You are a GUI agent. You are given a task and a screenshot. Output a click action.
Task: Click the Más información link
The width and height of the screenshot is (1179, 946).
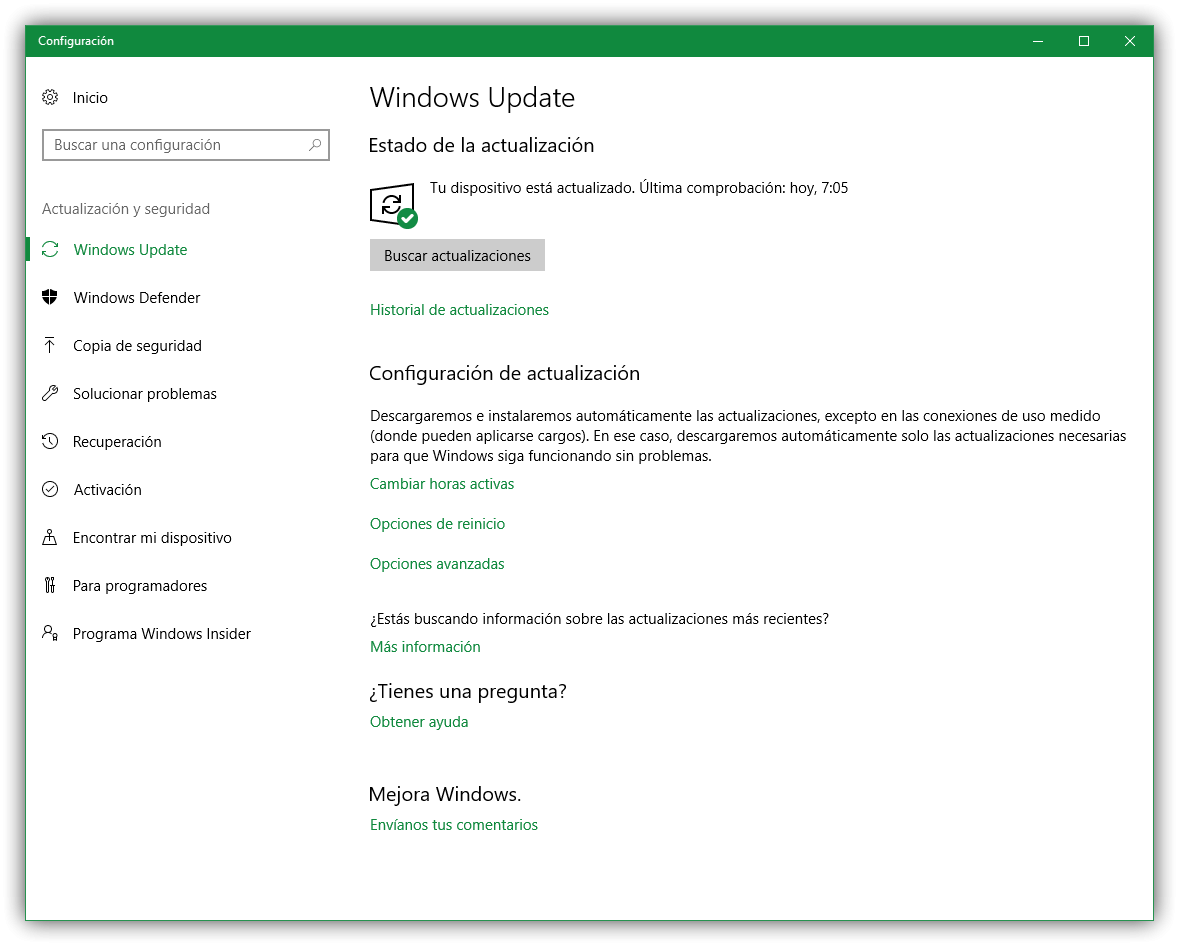[x=425, y=647]
